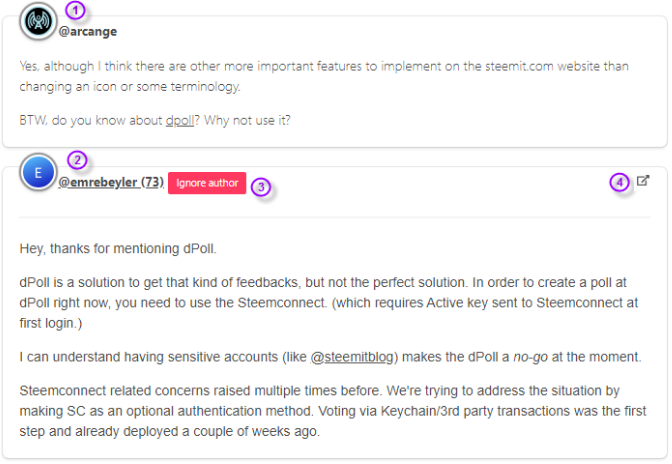Click the italic 'no-go' text
Image resolution: width=672 pixels, height=464 pixels.
tap(531, 357)
